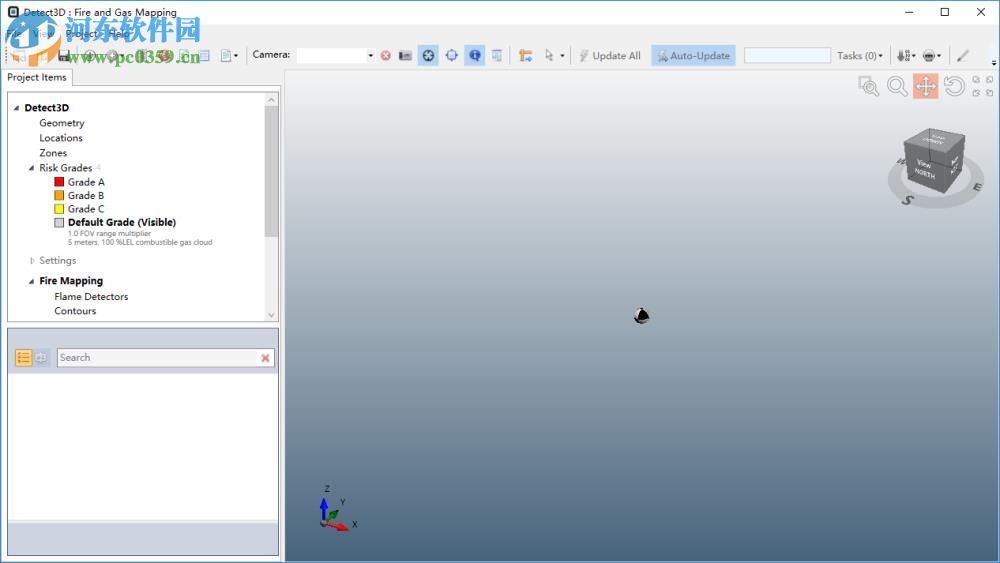Select the zoom-to-window tool in viewport
The width and height of the screenshot is (1000, 563).
[869, 86]
